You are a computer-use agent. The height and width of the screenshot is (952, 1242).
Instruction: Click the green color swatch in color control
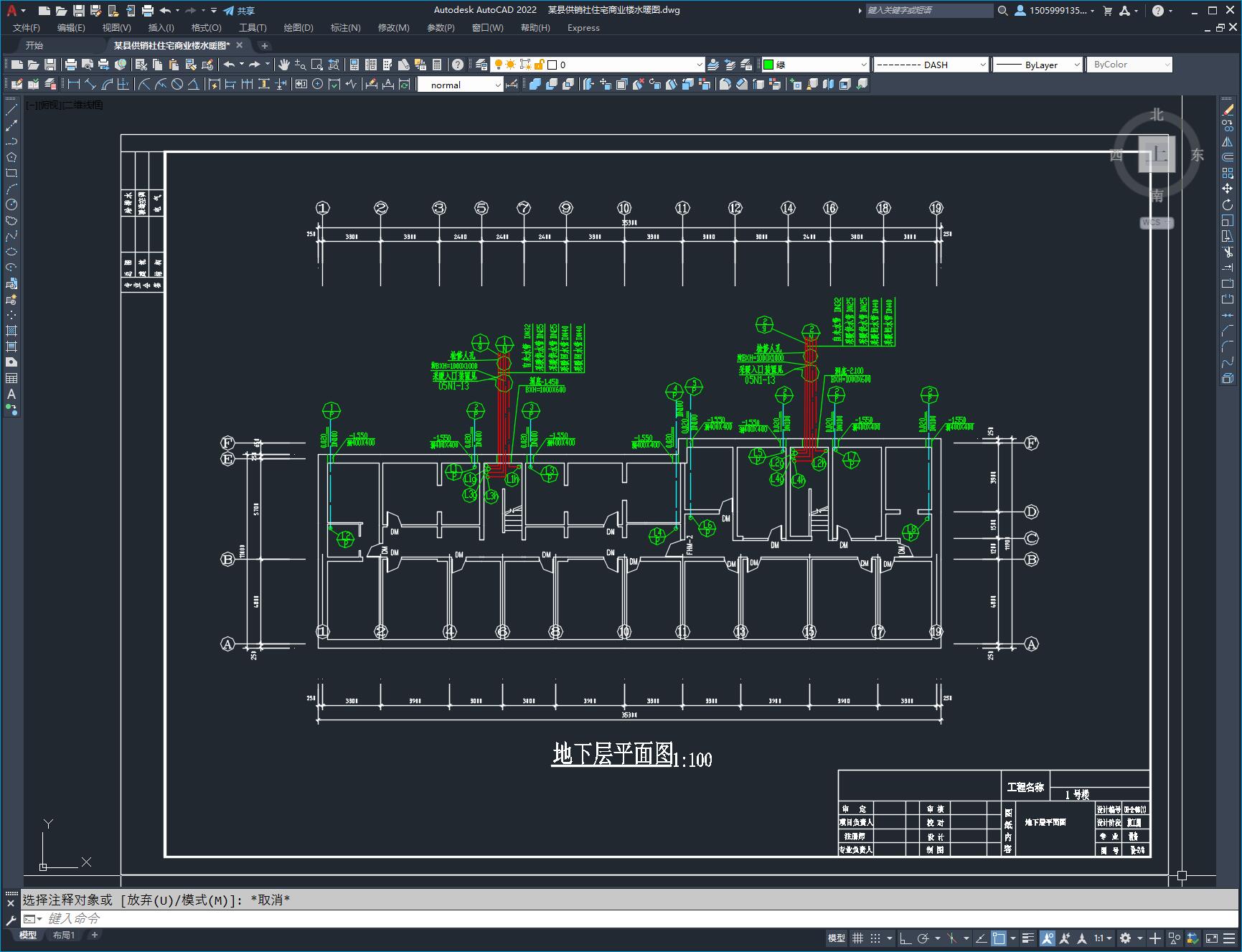click(x=768, y=65)
